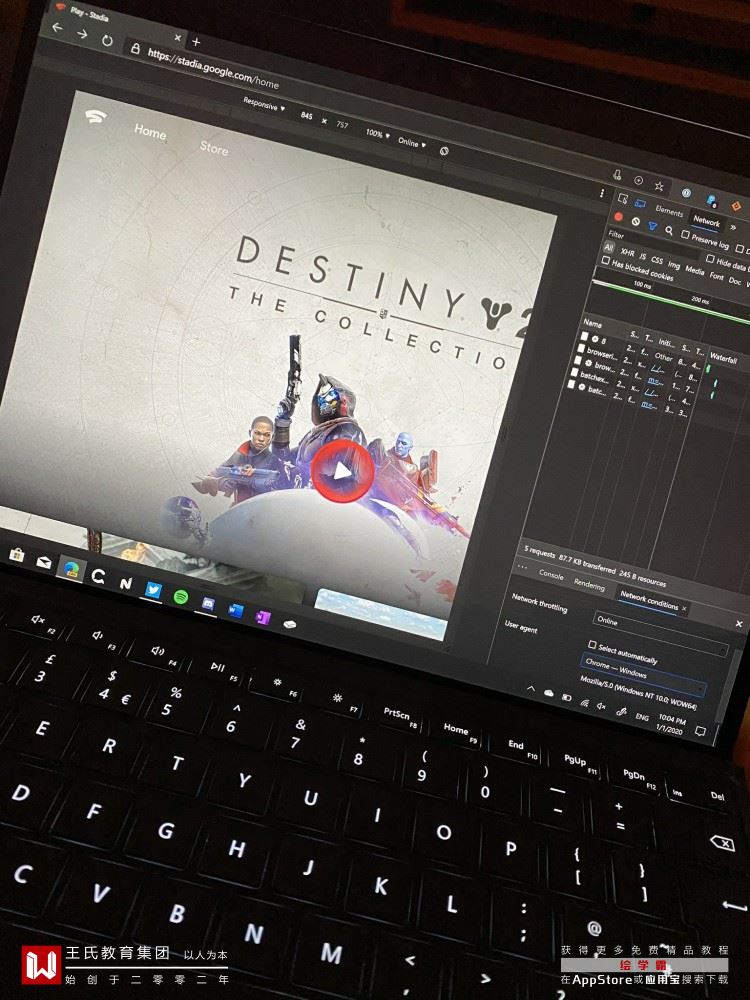Open the Responsive device dropdown
750x1000 pixels.
click(263, 105)
